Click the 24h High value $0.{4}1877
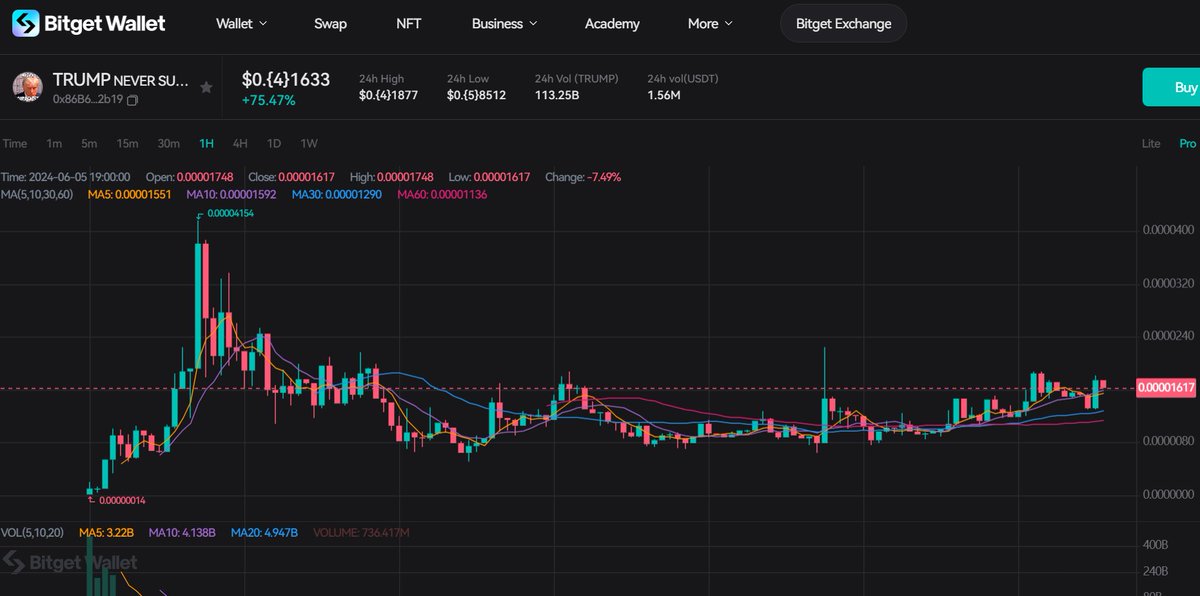Screen dimensions: 1200x596 click(x=388, y=96)
